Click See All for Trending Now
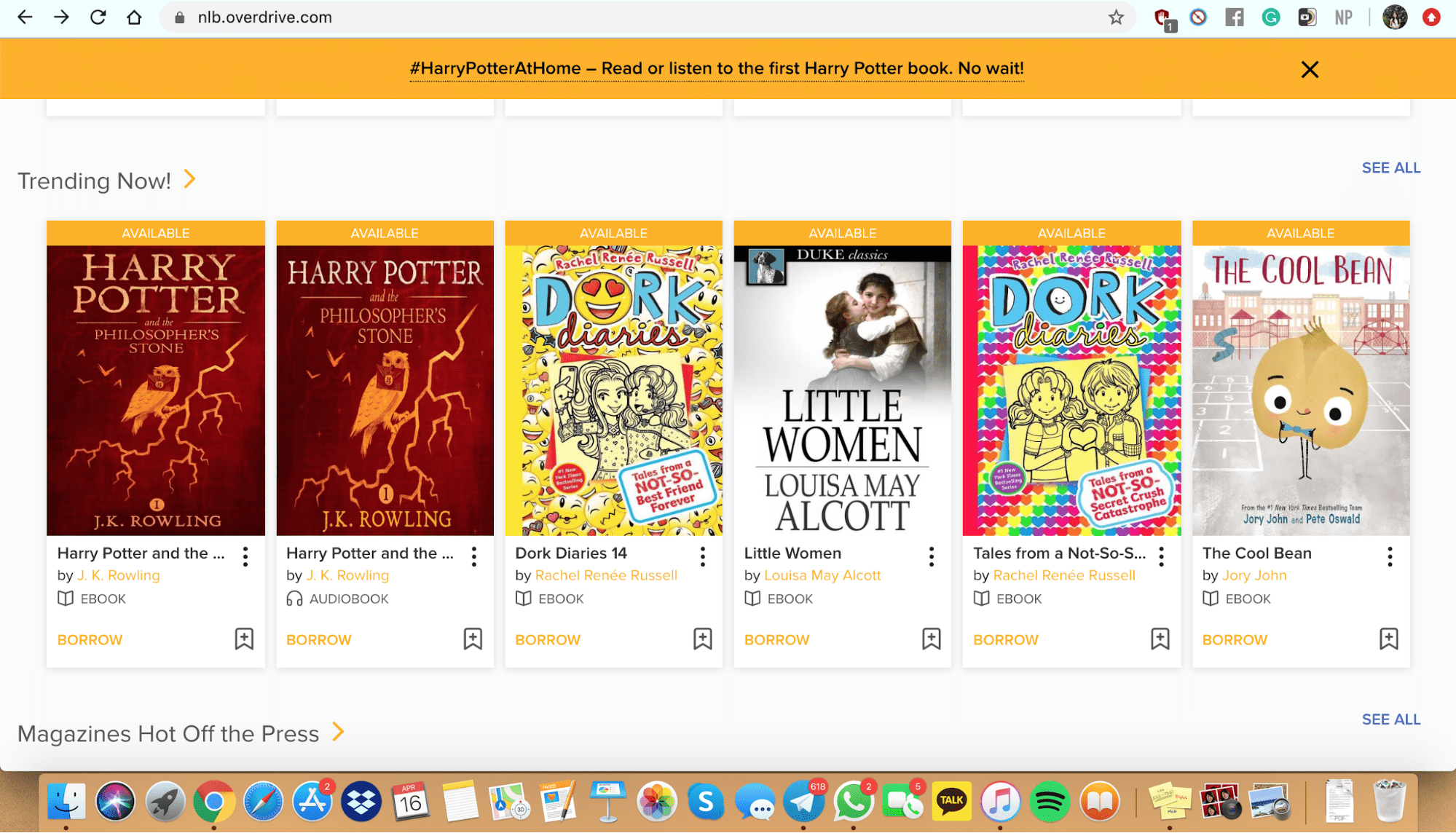The image size is (1456, 833). tap(1390, 167)
